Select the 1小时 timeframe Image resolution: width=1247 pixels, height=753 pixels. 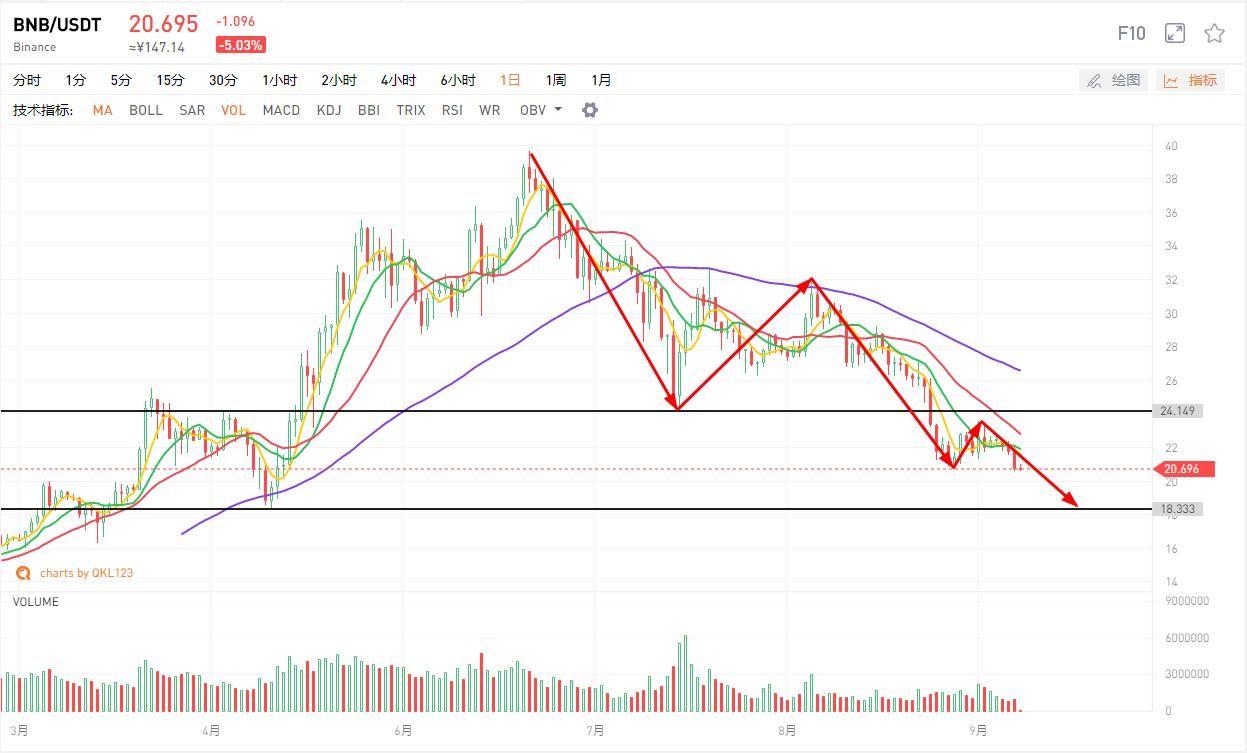[x=280, y=80]
